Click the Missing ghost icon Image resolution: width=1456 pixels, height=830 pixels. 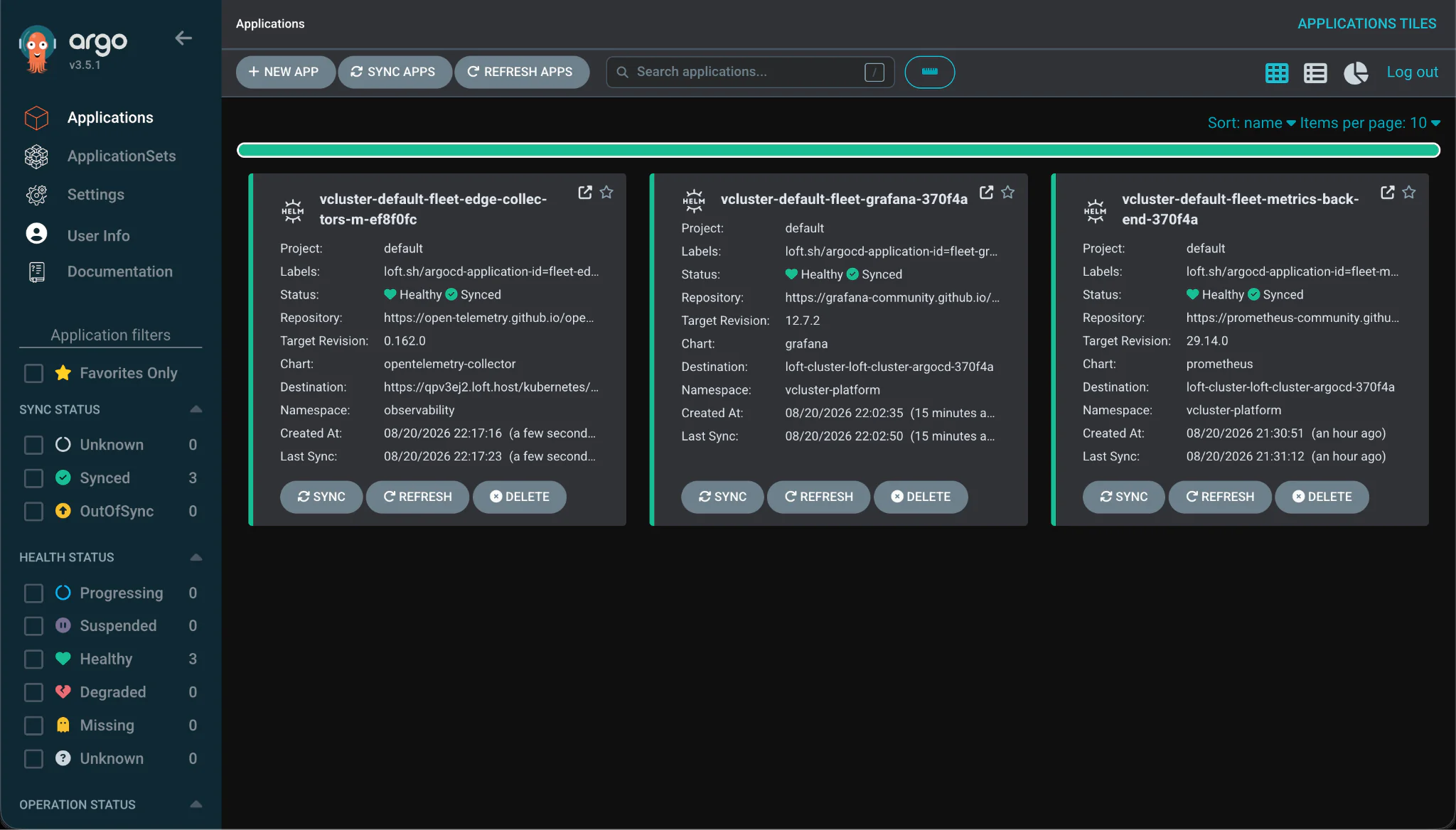[63, 725]
